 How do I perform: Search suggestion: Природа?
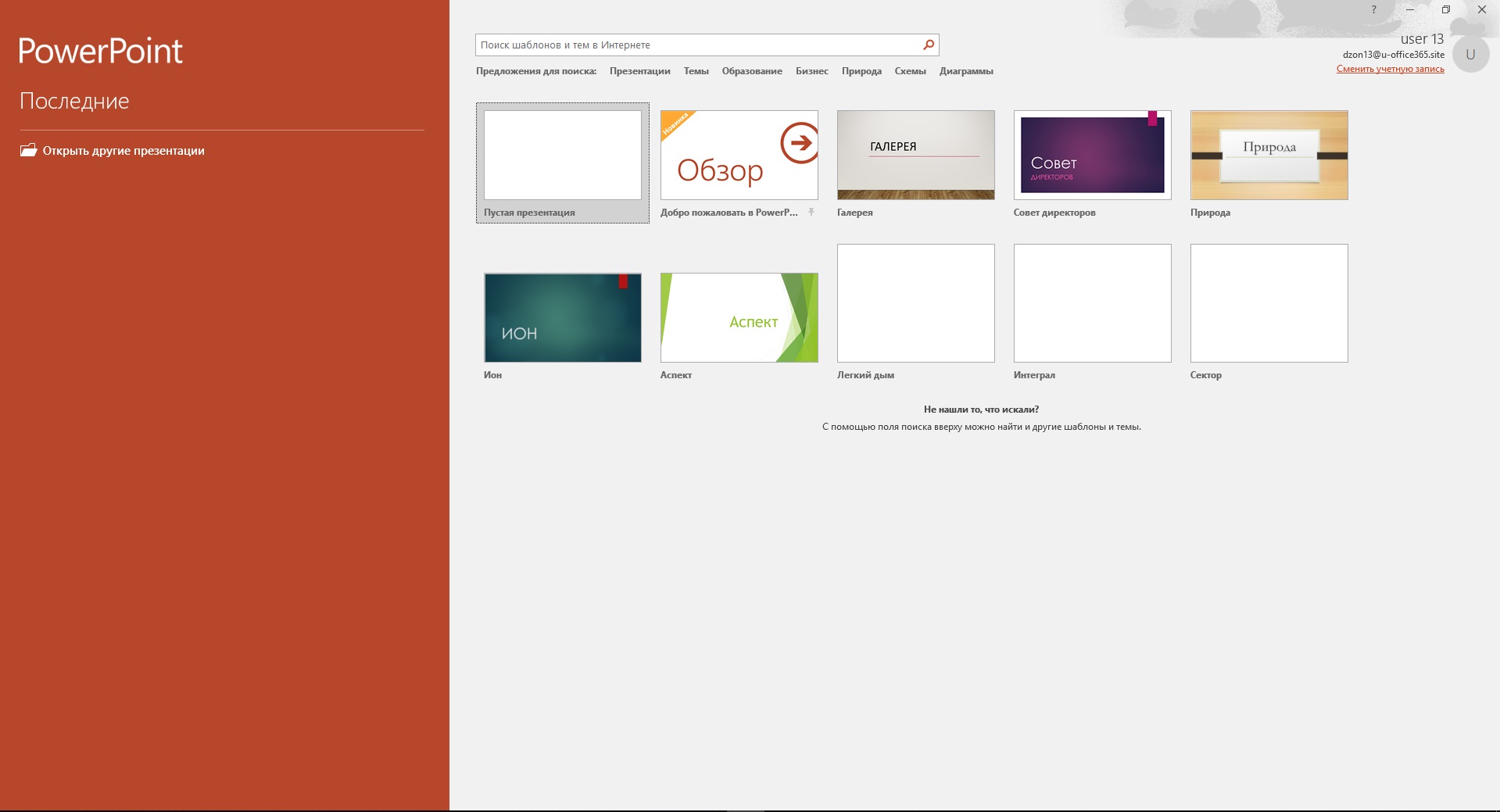861,71
